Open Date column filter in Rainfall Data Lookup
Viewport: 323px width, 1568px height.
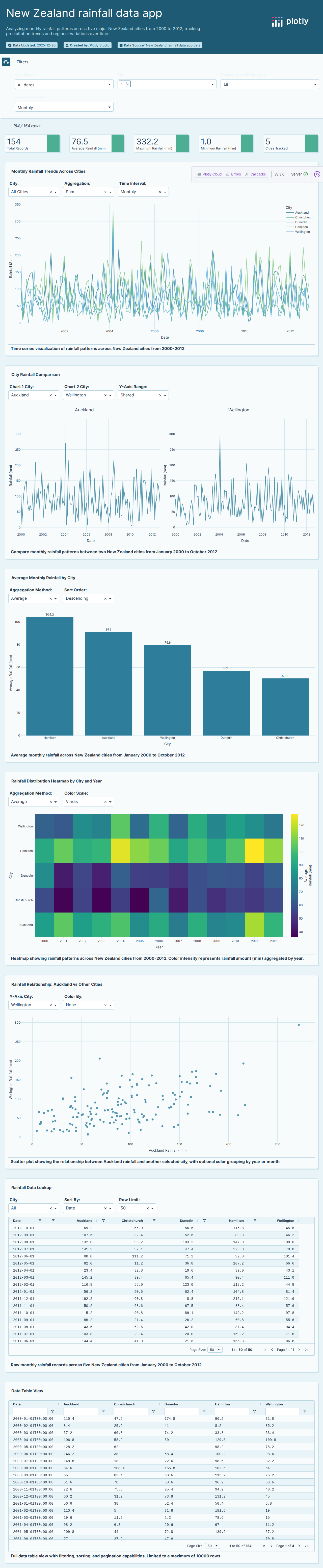click(x=40, y=1220)
